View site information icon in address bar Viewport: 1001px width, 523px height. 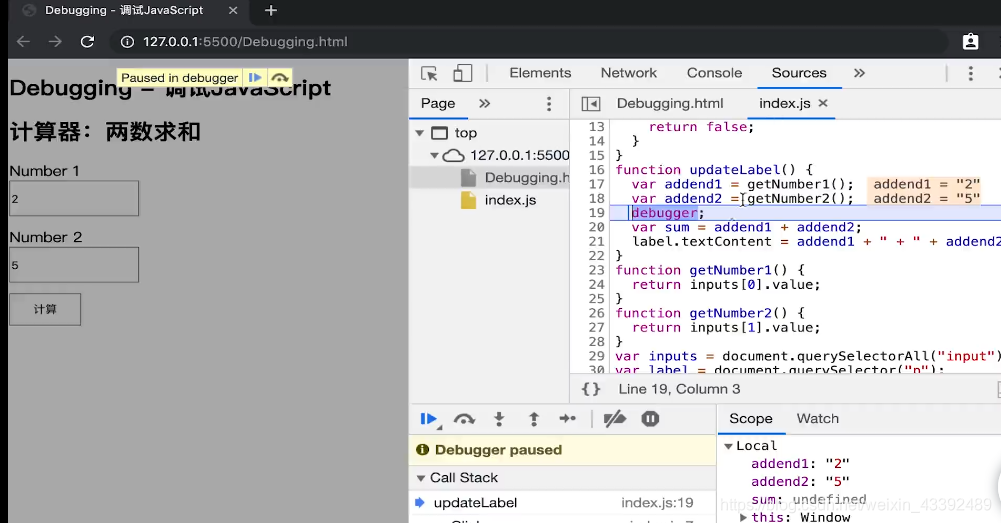[x=127, y=42]
